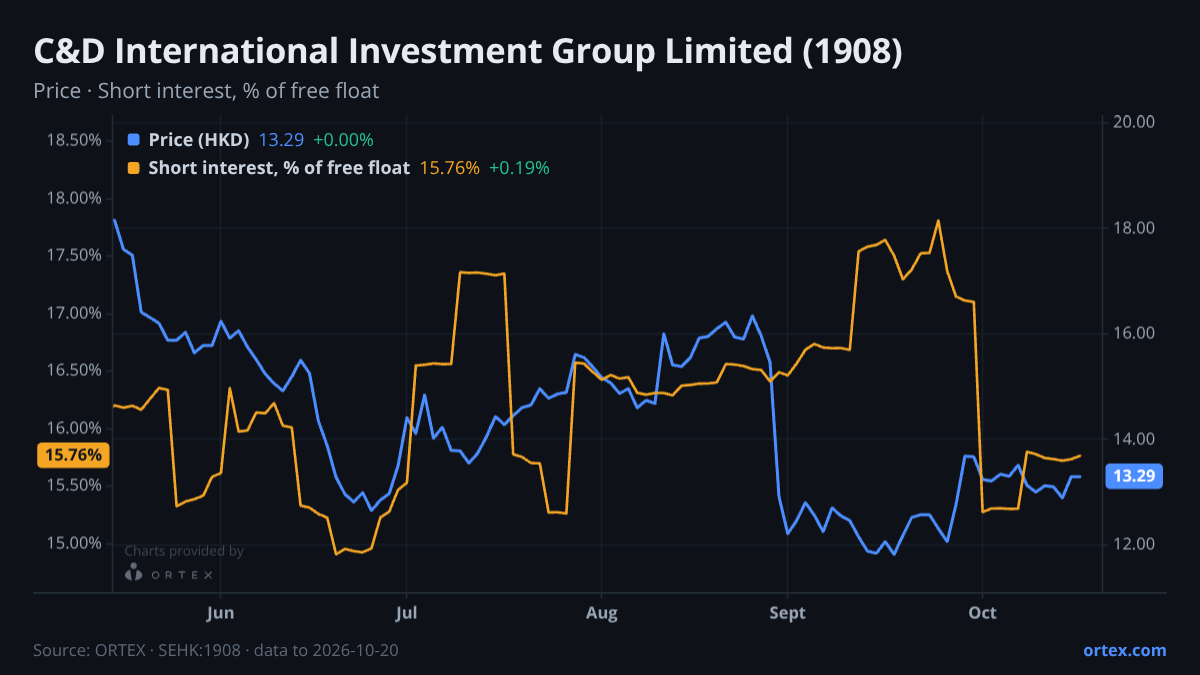Click the 17.00% left axis label
This screenshot has height=675, width=1200.
(74, 313)
